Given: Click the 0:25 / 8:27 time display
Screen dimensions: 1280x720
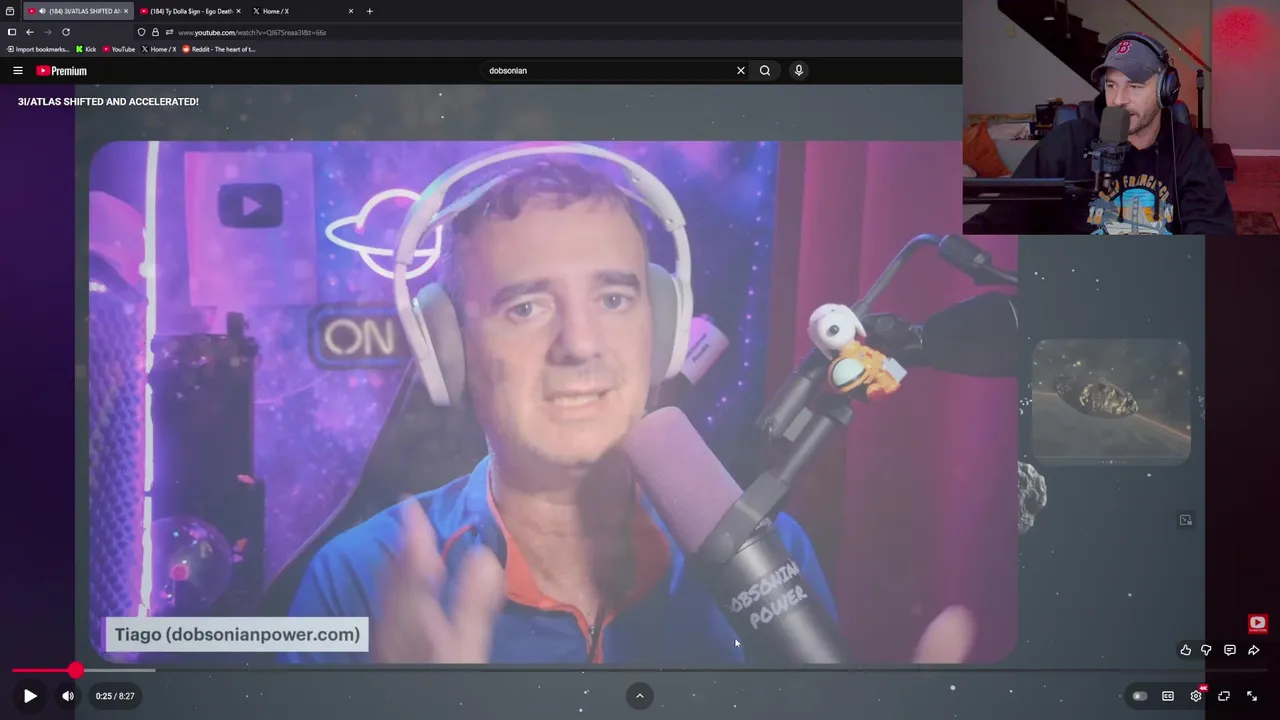Looking at the screenshot, I should (115, 696).
